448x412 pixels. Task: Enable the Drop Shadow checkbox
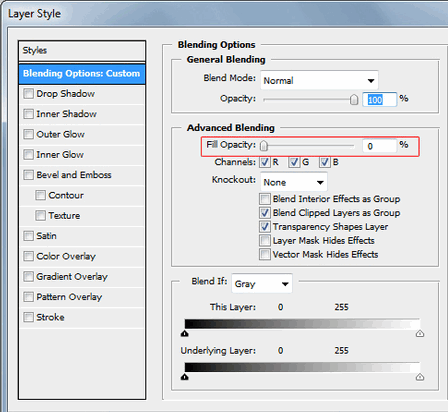pyautogui.click(x=28, y=94)
